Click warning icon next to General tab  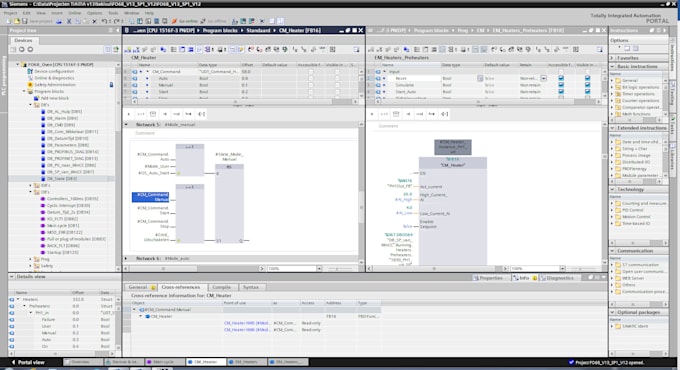pyautogui.click(x=153, y=288)
